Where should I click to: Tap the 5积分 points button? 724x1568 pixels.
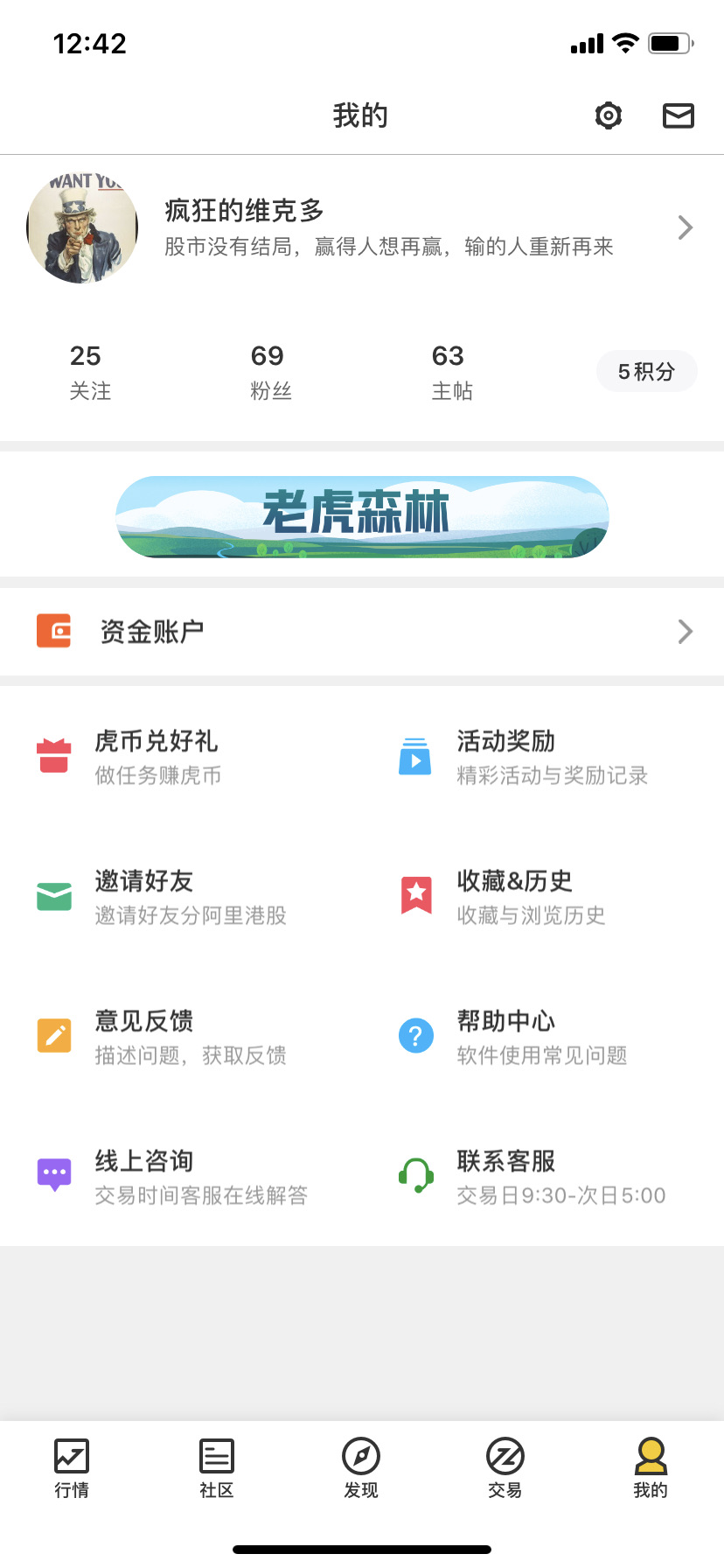[x=647, y=372]
